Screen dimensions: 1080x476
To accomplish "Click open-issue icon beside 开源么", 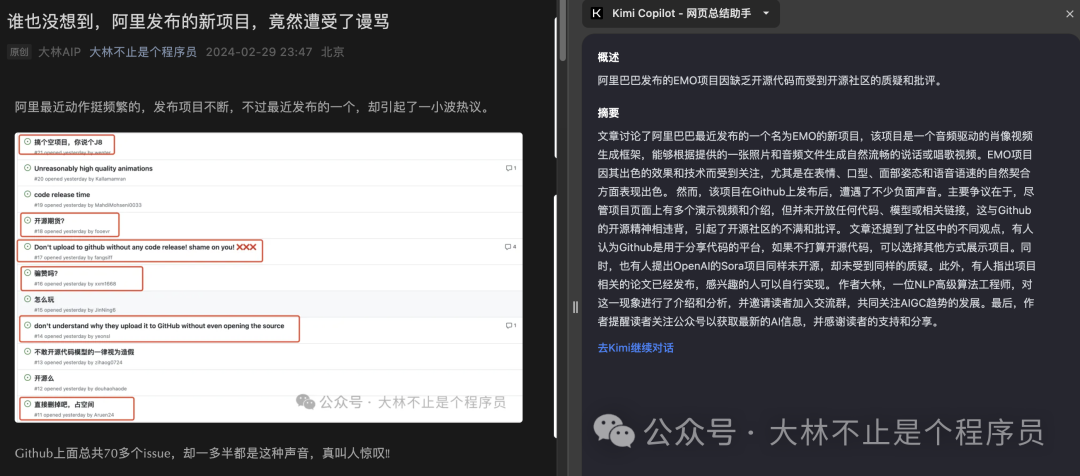I will pos(28,377).
